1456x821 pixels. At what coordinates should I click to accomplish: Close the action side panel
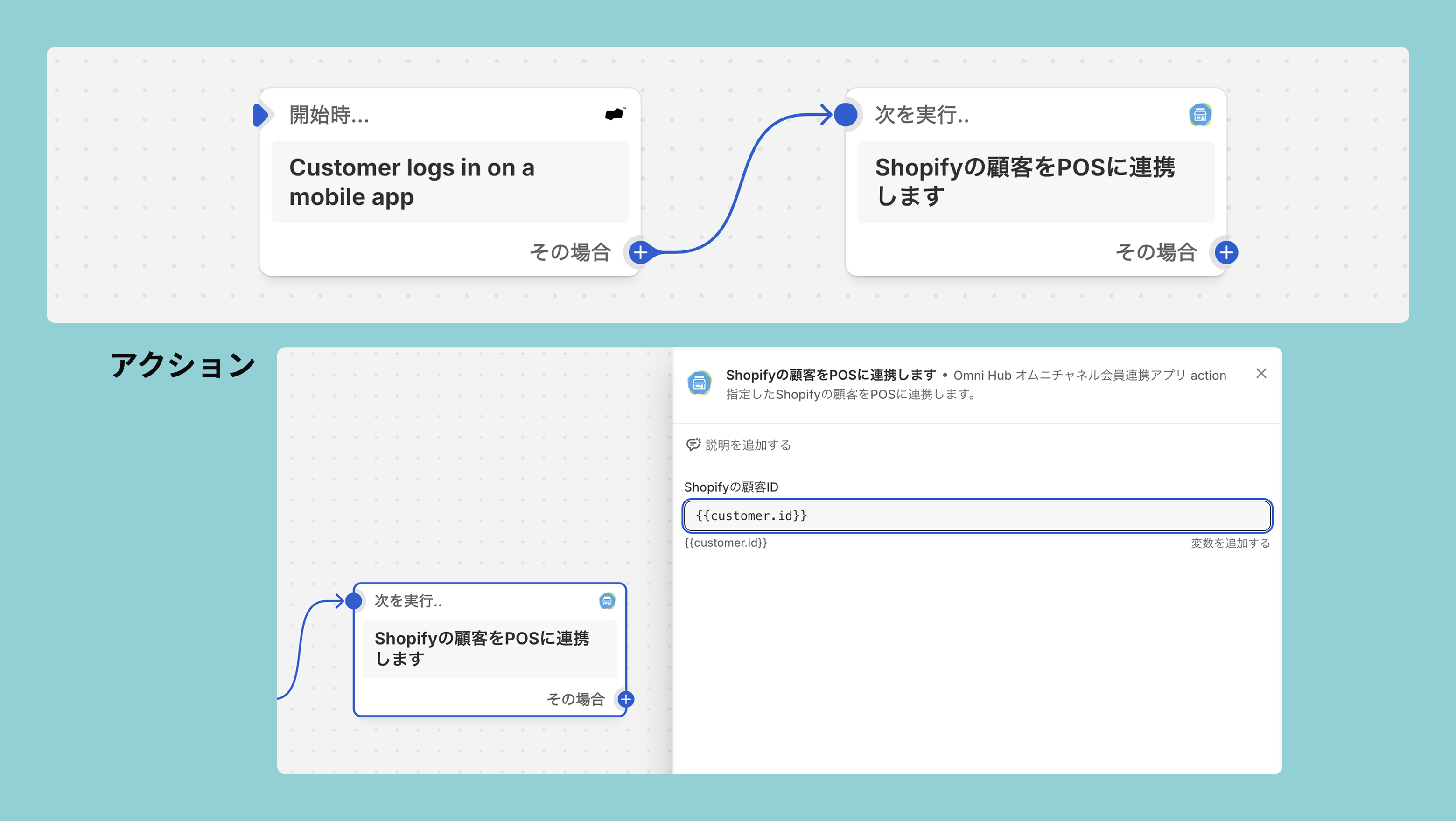pyautogui.click(x=1261, y=374)
